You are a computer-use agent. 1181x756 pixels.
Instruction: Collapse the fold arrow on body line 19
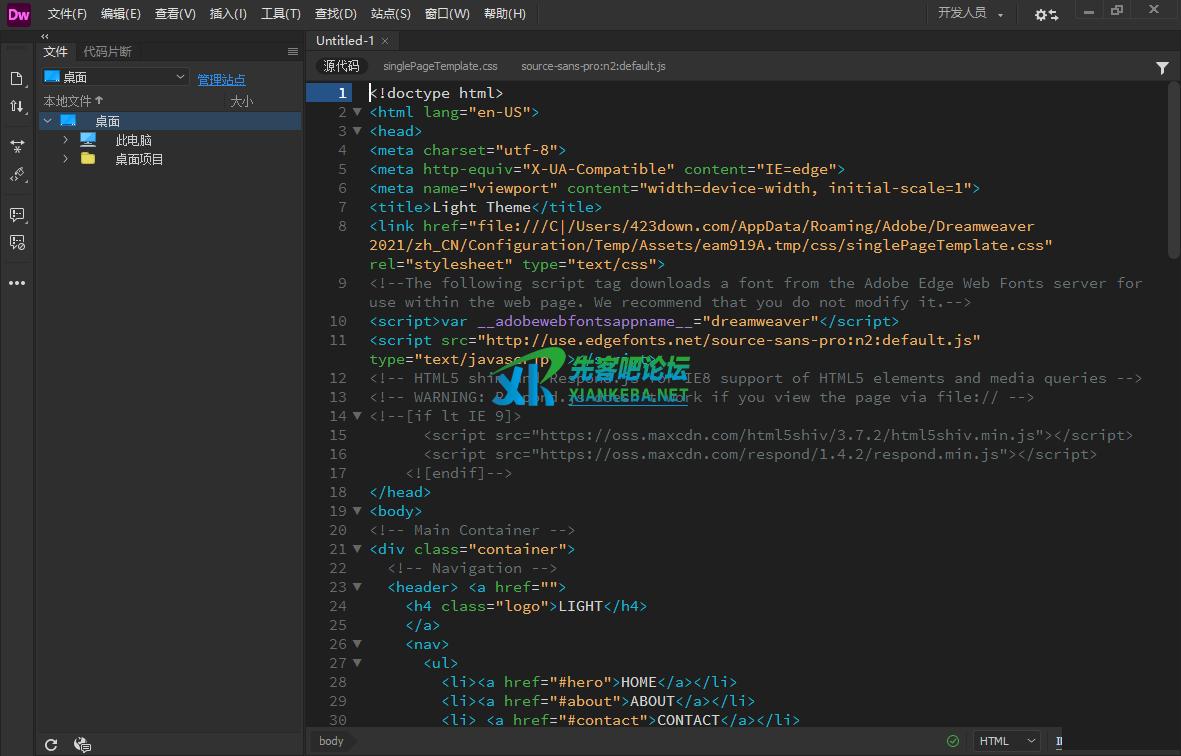(358, 511)
